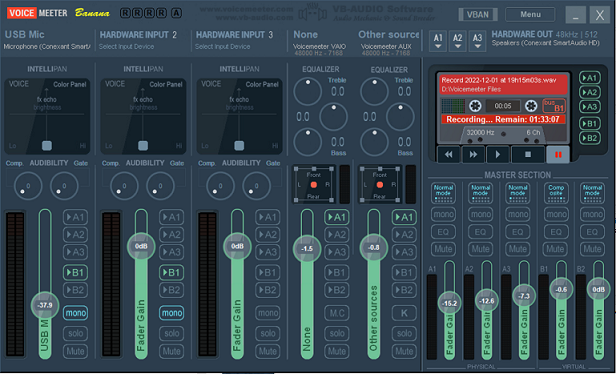Toggle Hardware Input 2 routing to A1
Image resolution: width=616 pixels, height=374 pixels.
[171, 217]
